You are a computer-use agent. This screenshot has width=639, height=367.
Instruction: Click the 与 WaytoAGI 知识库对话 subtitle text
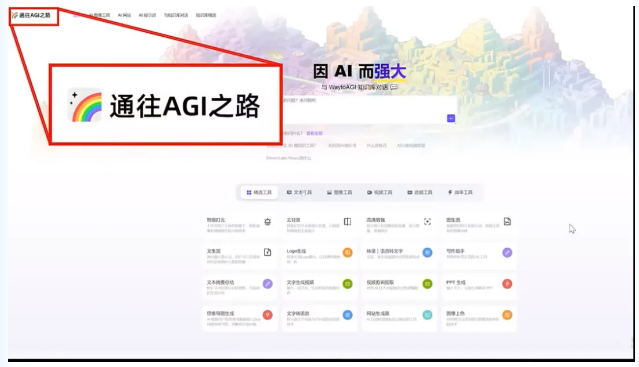(355, 87)
